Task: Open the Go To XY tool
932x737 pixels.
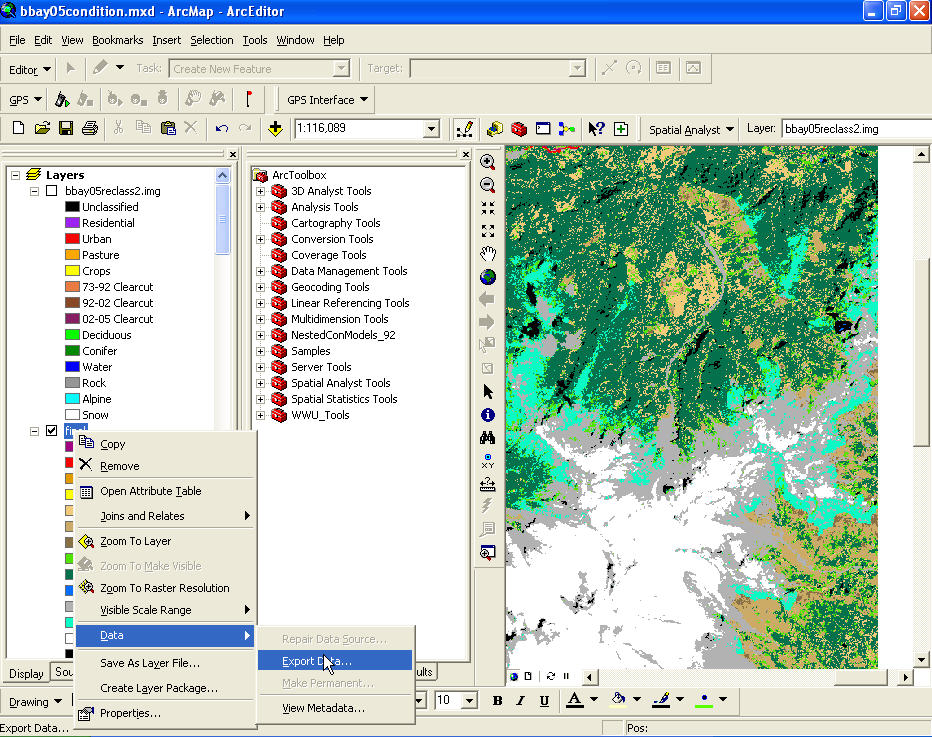Action: (x=487, y=461)
